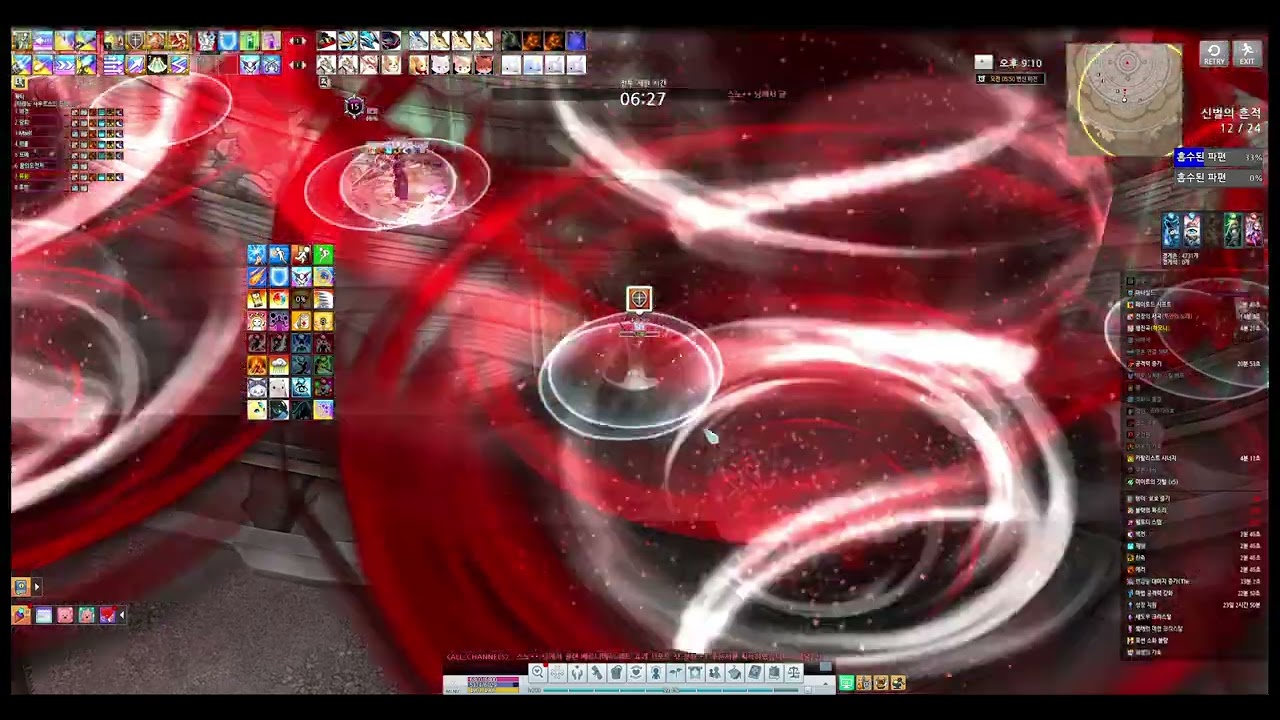Click the green monitor icon at bottom right

coord(847,683)
